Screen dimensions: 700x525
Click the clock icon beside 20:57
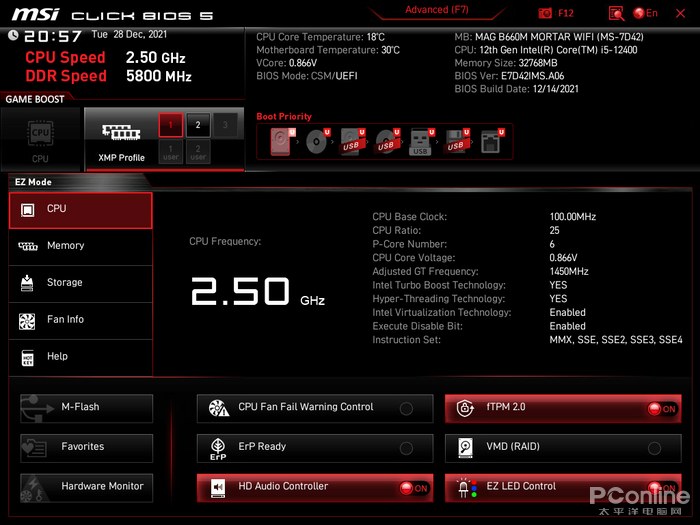[x=13, y=35]
